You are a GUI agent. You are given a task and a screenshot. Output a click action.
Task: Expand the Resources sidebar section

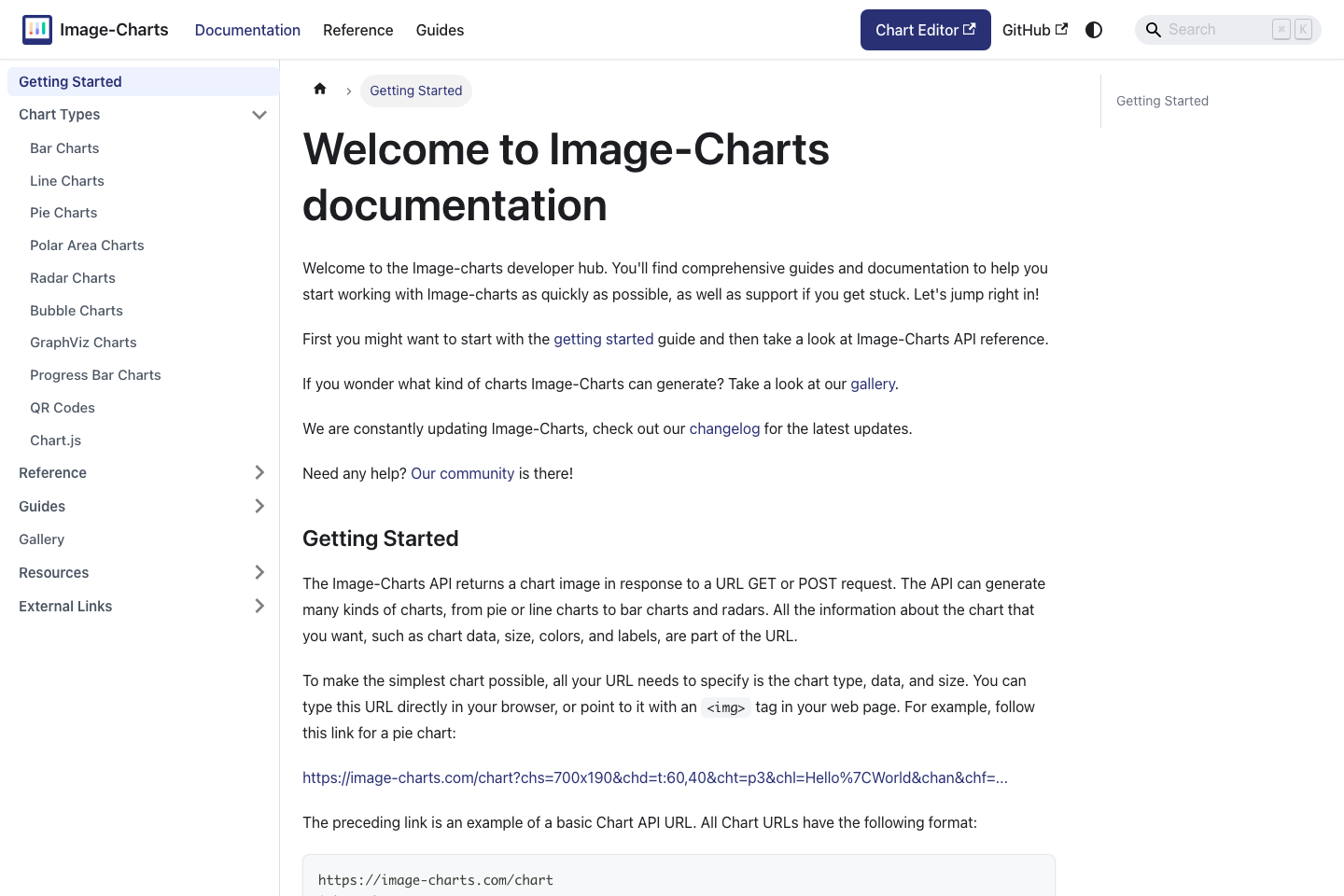(x=259, y=572)
